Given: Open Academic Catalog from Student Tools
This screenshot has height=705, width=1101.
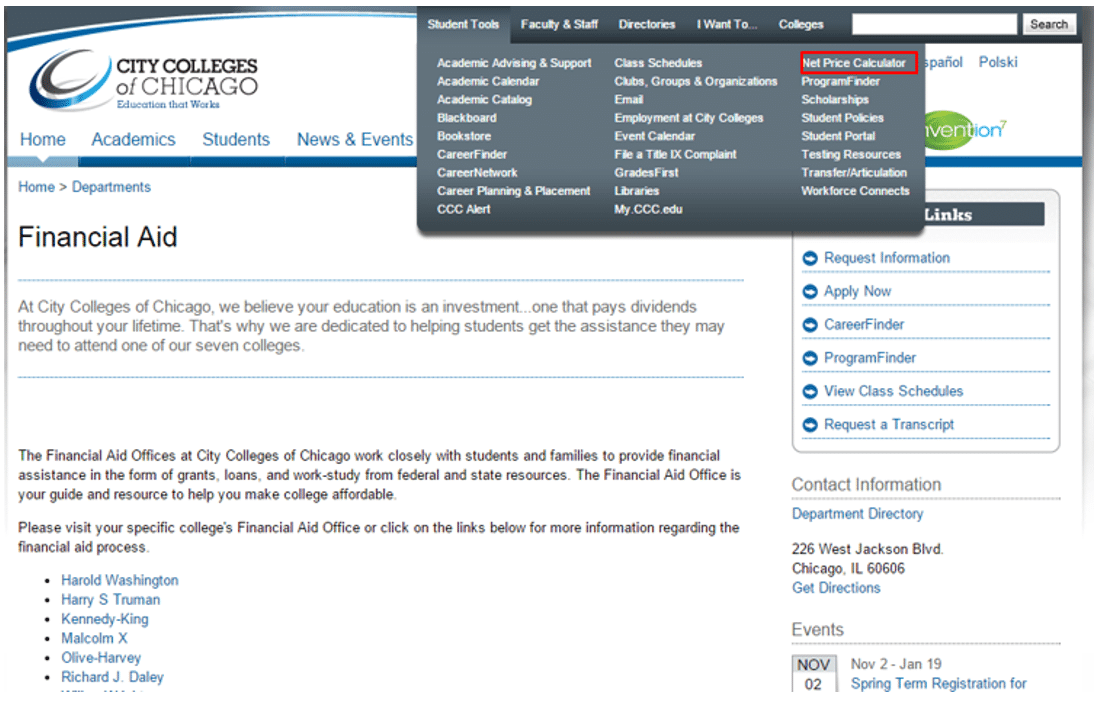Looking at the screenshot, I should click(x=484, y=100).
